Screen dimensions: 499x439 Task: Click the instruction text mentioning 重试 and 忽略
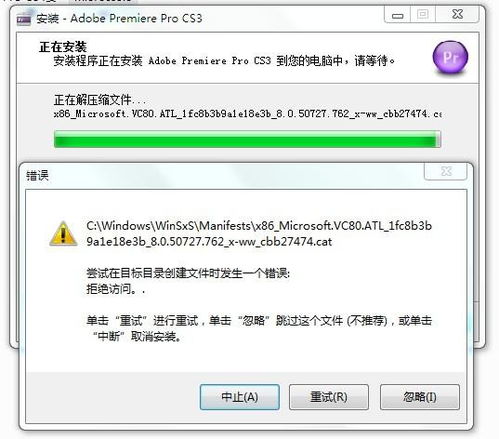259,329
